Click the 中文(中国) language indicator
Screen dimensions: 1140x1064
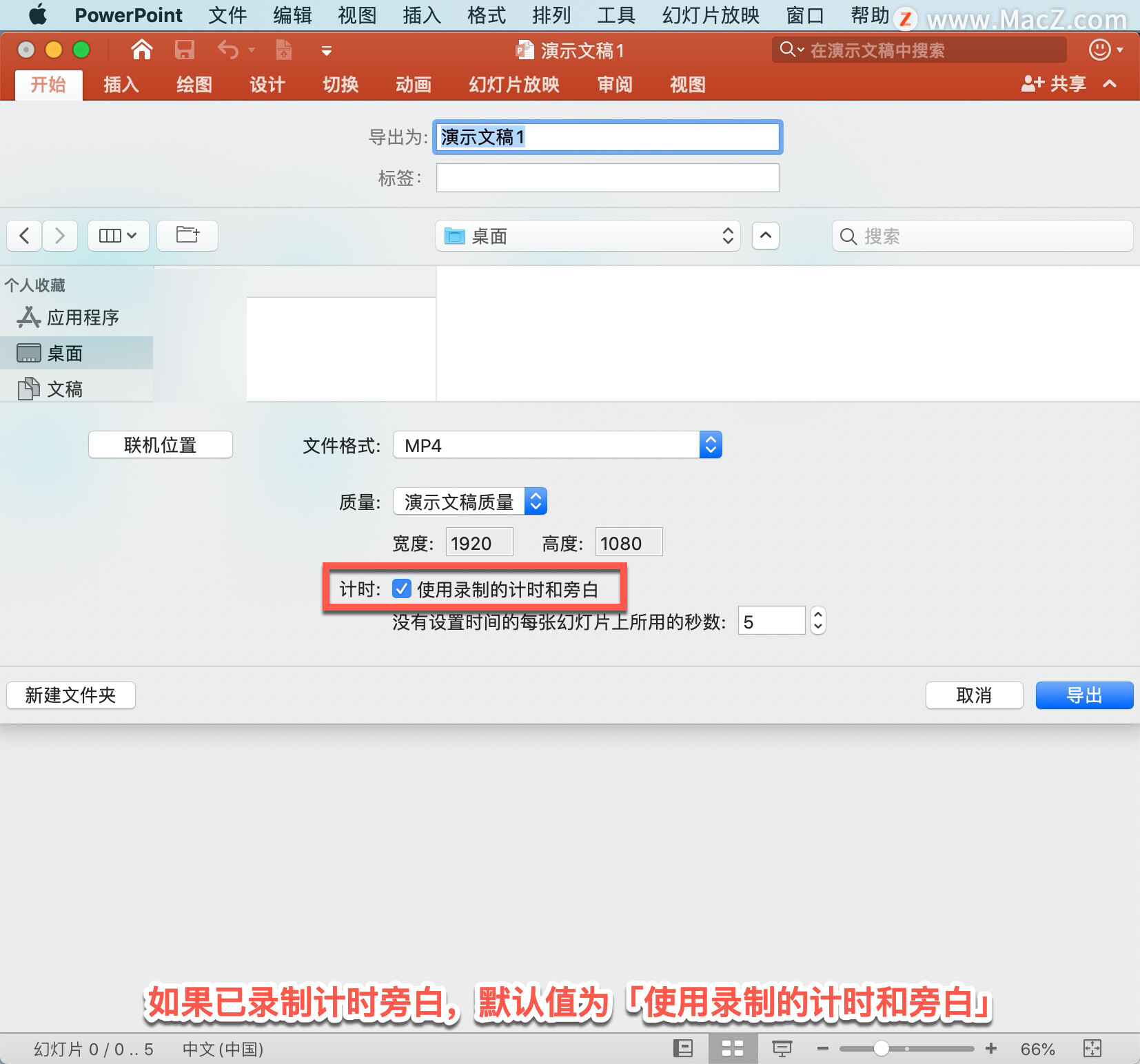point(223,1050)
